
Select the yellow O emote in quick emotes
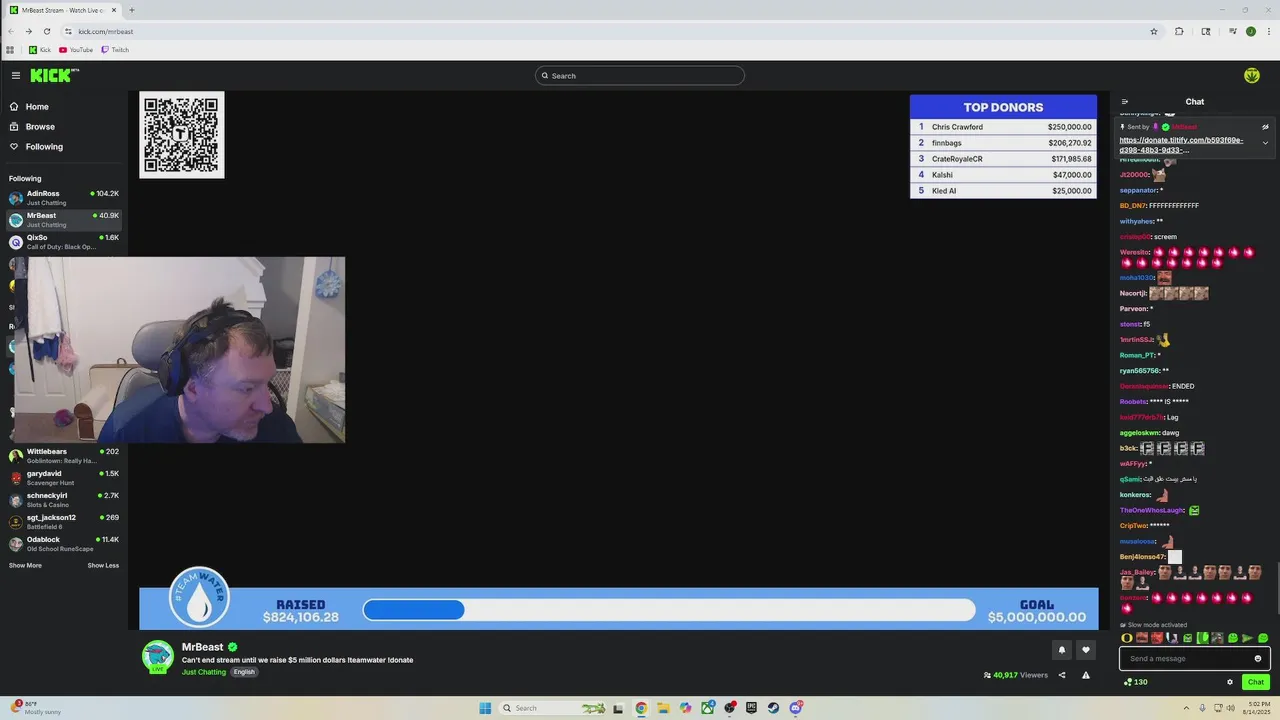[1127, 638]
